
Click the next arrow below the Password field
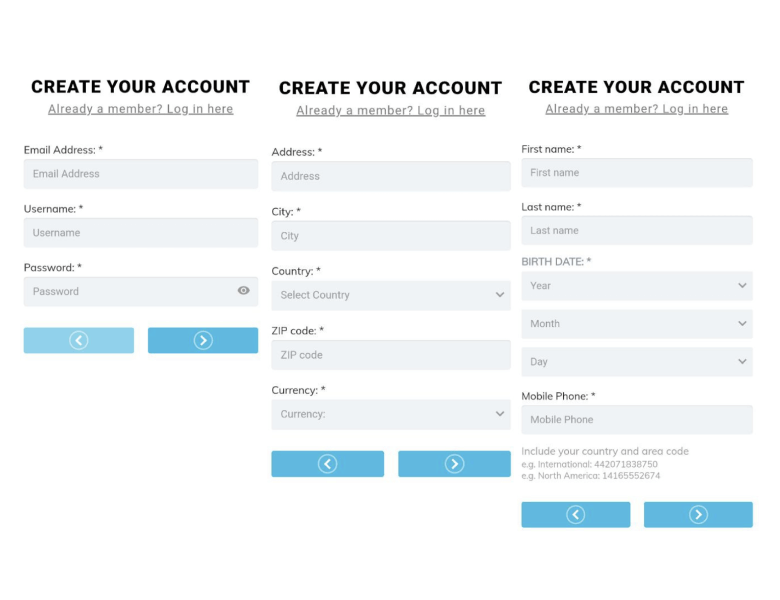(203, 341)
